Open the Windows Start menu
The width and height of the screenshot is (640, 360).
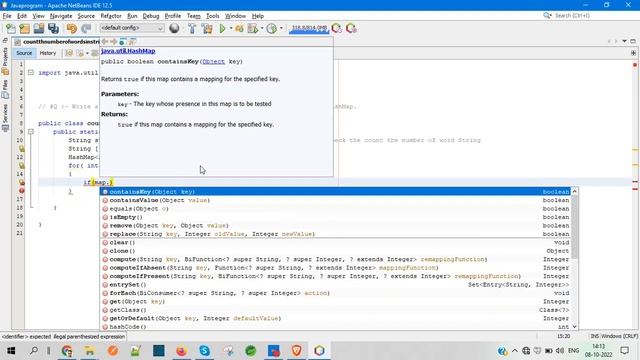[x=11, y=351]
